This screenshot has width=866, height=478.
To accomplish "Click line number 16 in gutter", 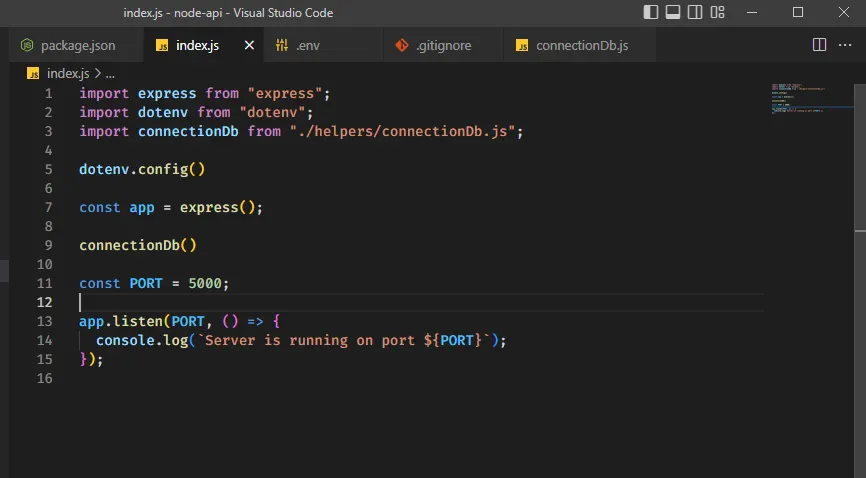I will point(45,378).
